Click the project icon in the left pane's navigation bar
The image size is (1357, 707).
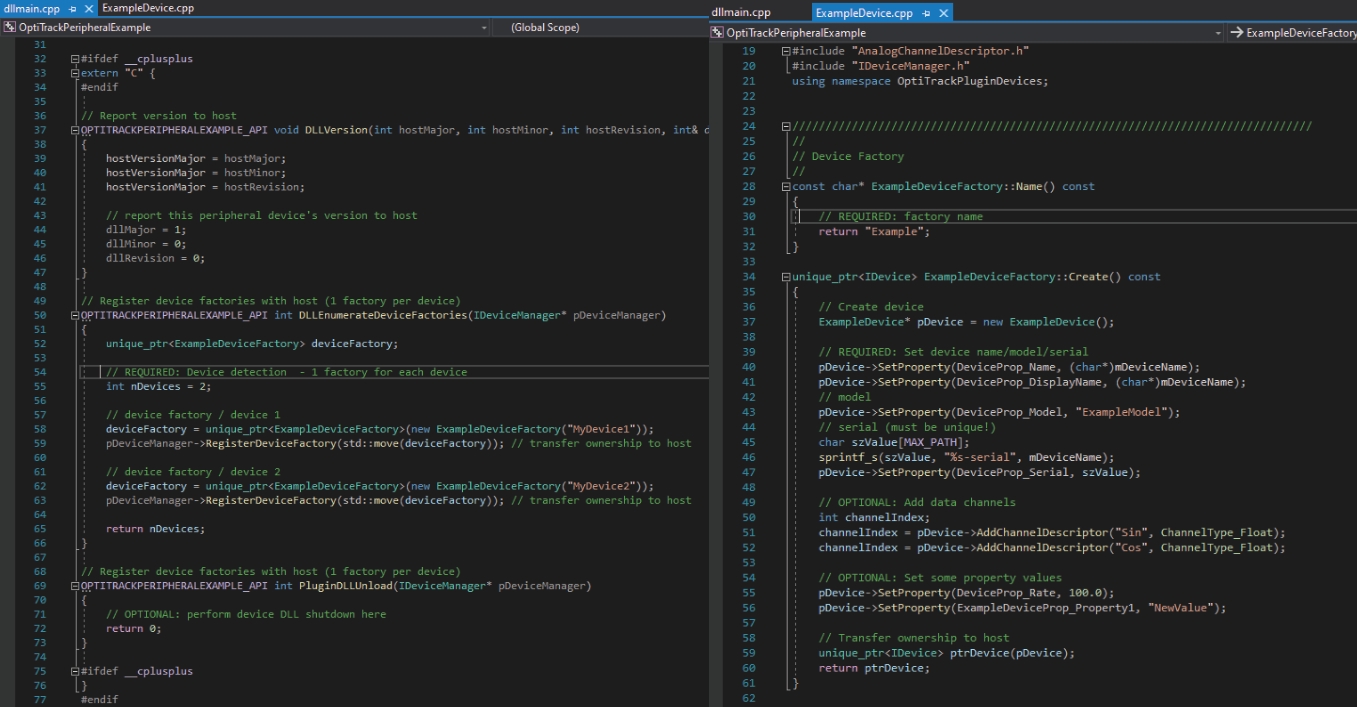click(x=10, y=27)
